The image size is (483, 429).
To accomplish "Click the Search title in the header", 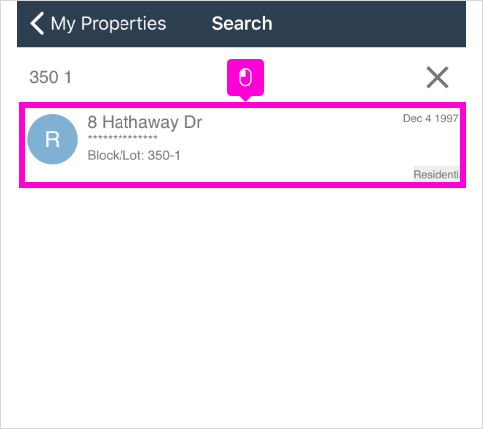I will point(242,24).
